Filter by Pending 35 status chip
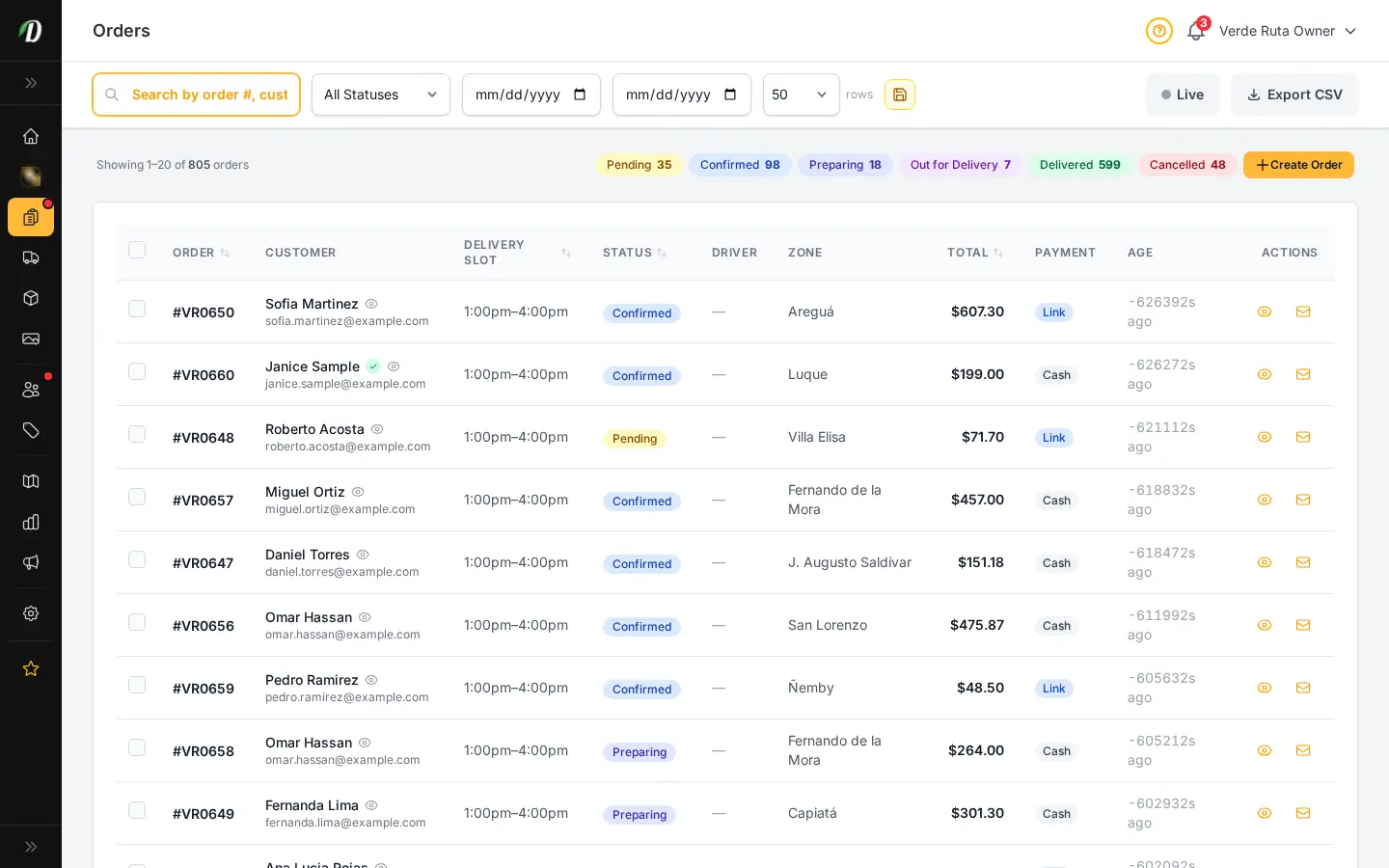 pos(639,165)
